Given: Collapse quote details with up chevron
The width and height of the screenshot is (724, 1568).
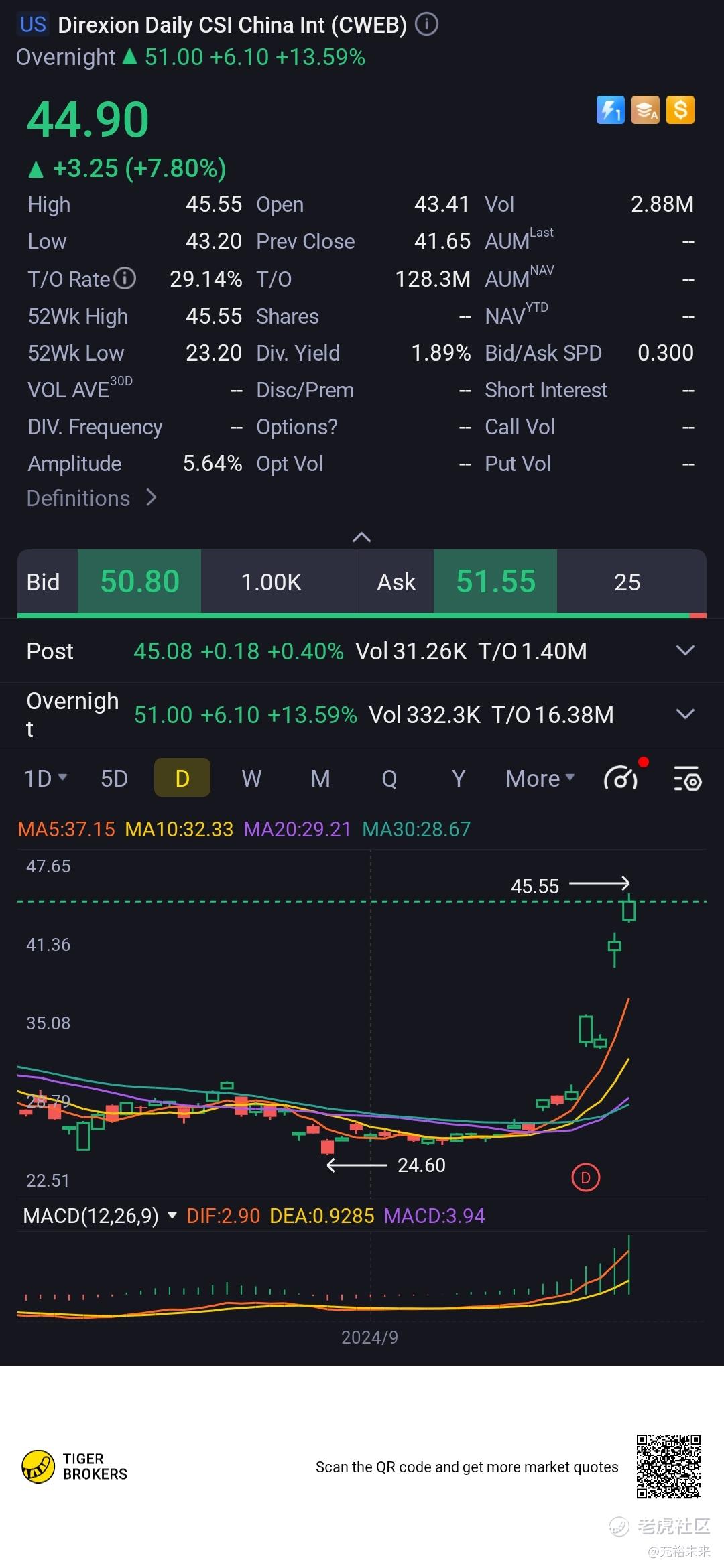Looking at the screenshot, I should click(361, 537).
